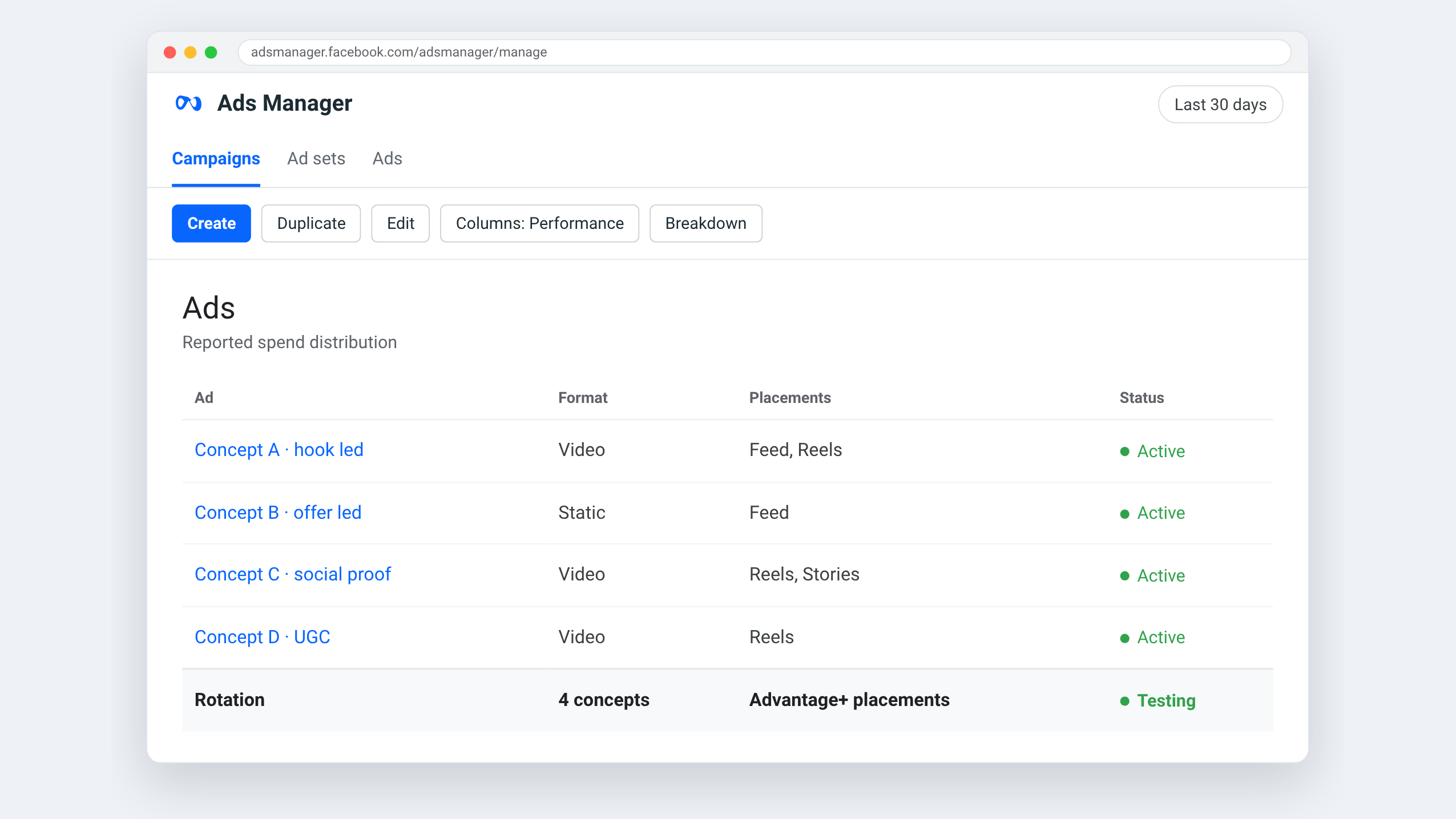
Task: Switch to the Campaigns tab
Action: 216,159
